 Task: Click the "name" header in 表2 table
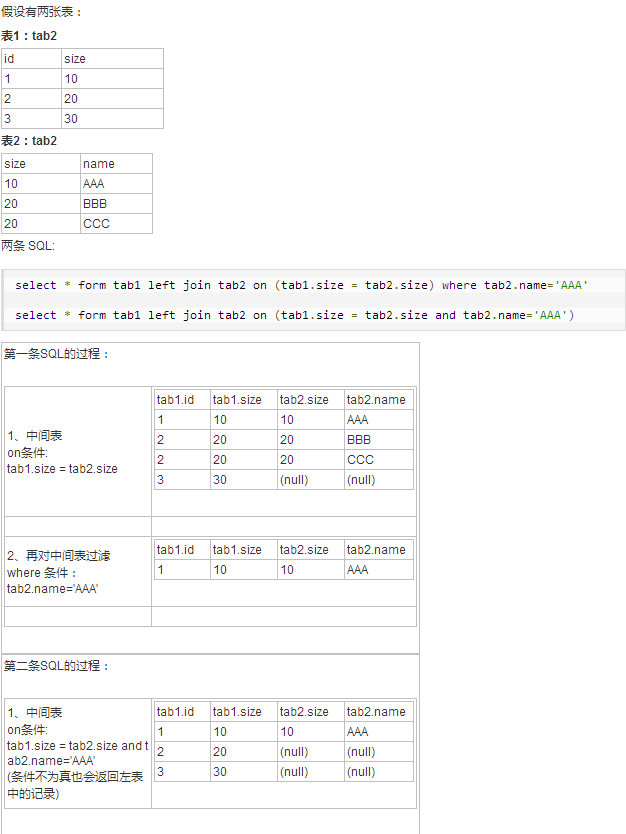coord(116,164)
